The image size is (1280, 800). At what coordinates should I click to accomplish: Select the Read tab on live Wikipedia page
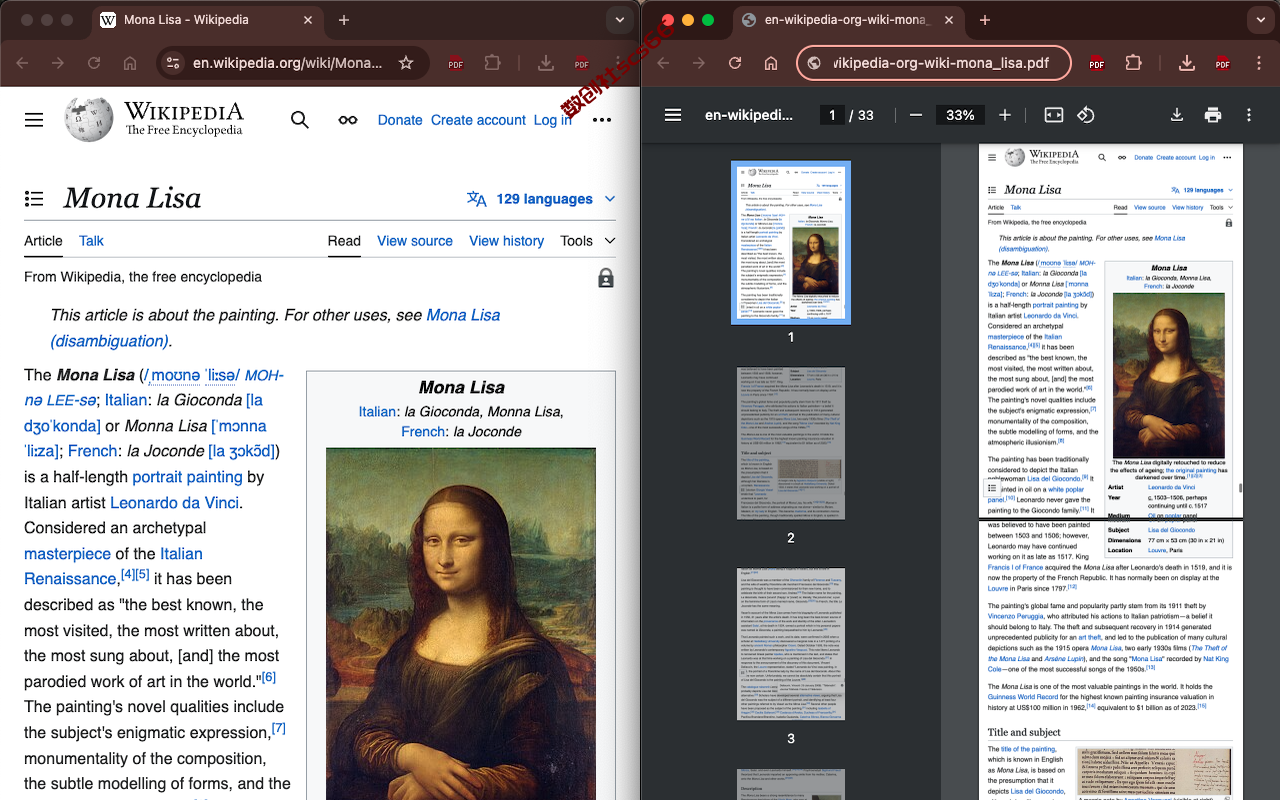coord(344,241)
